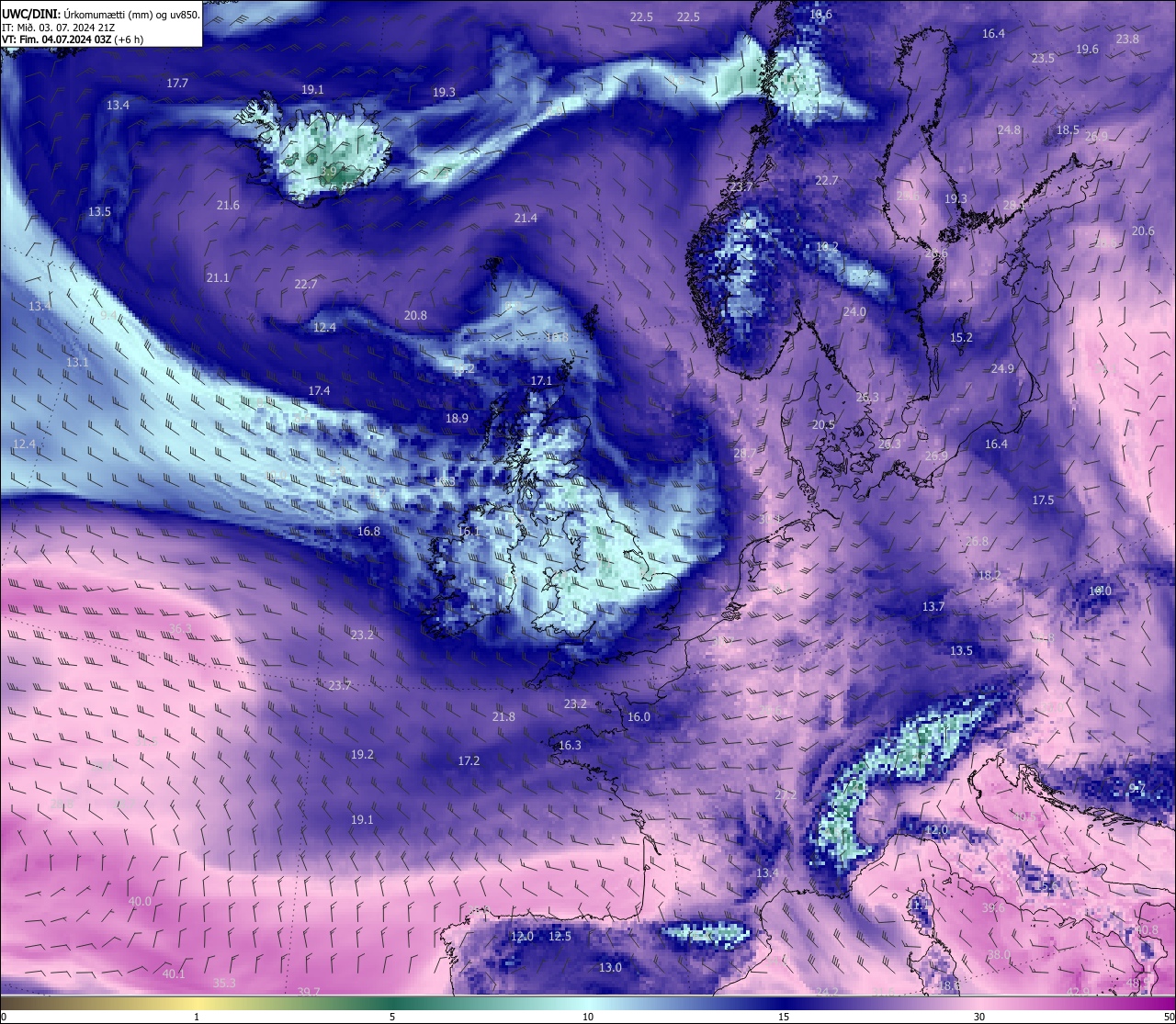
Task: Select the 16.0 value near the Channel
Action: [639, 717]
